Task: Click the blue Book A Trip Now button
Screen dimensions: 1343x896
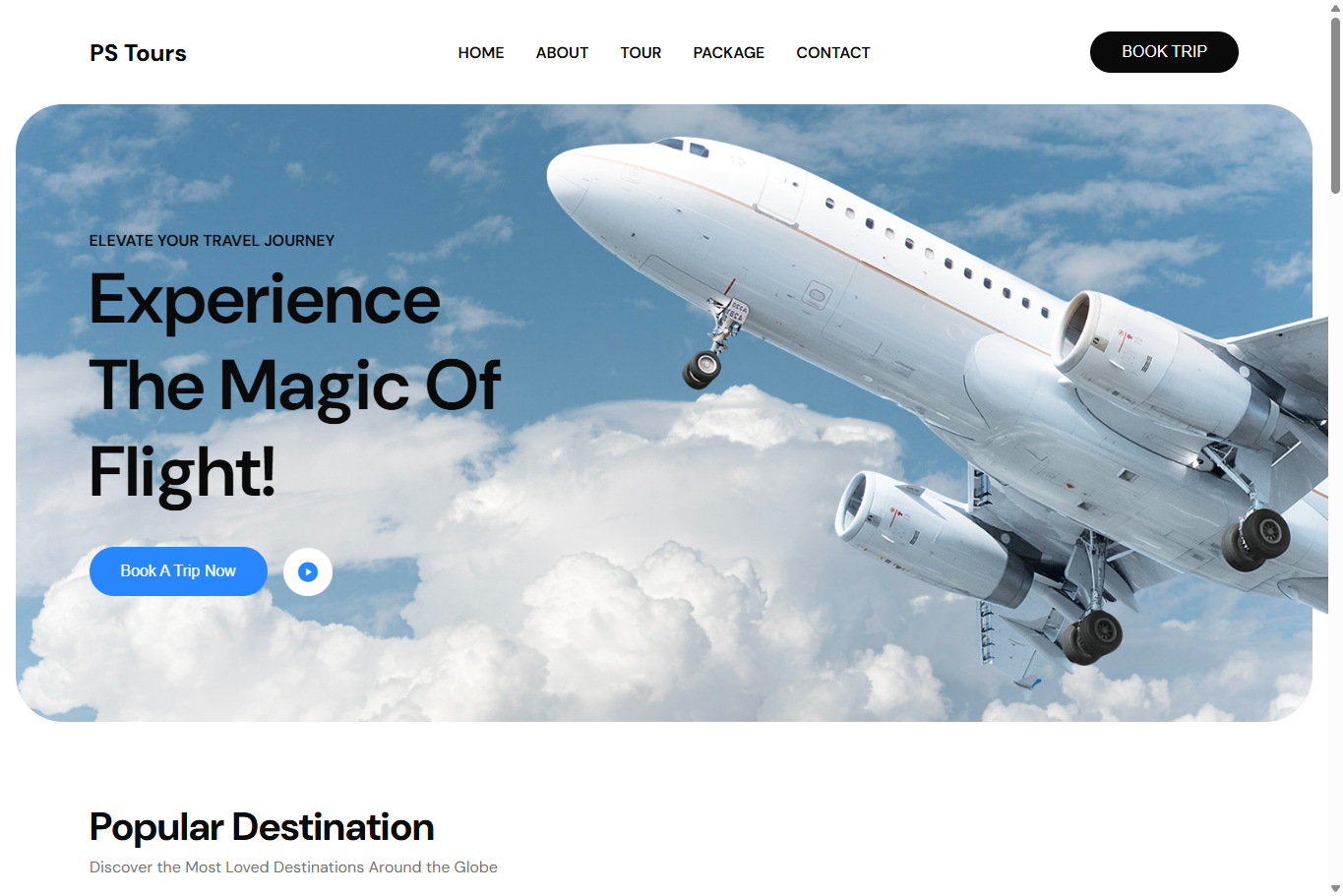Action: [x=178, y=571]
